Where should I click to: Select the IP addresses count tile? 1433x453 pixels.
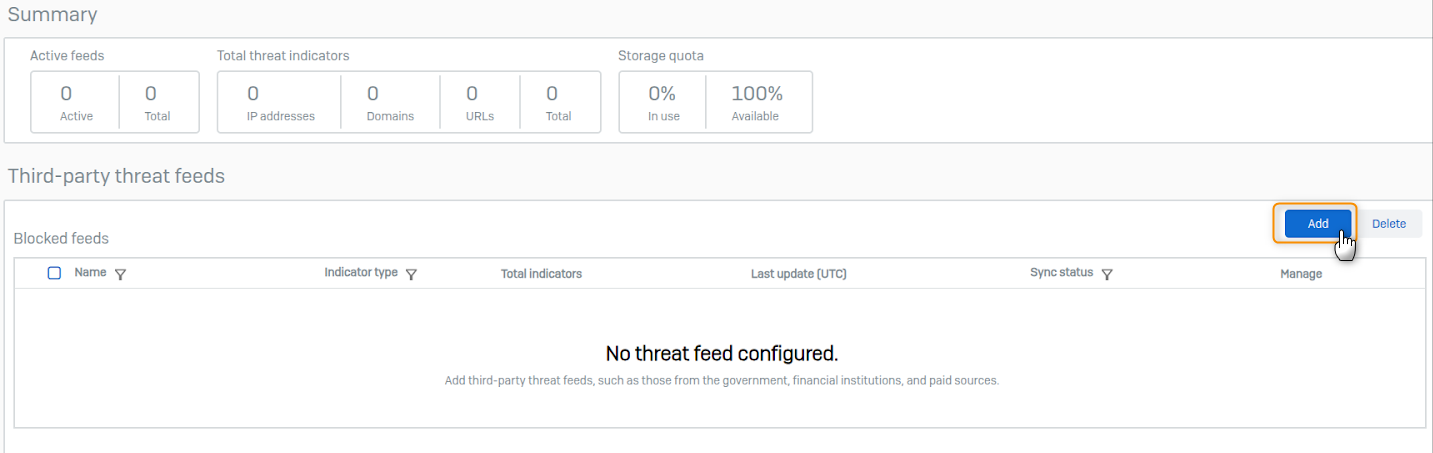(x=280, y=102)
